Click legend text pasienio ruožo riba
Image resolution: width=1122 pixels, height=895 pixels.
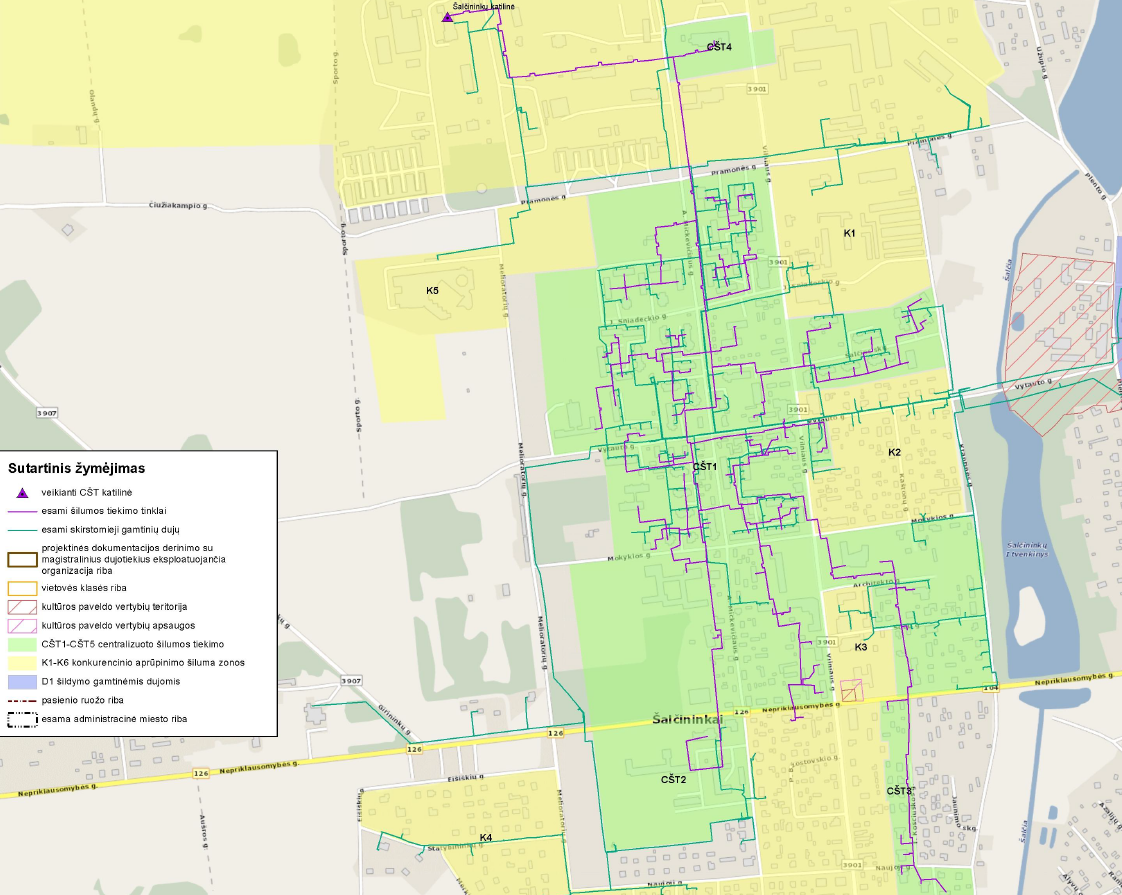tap(82, 700)
